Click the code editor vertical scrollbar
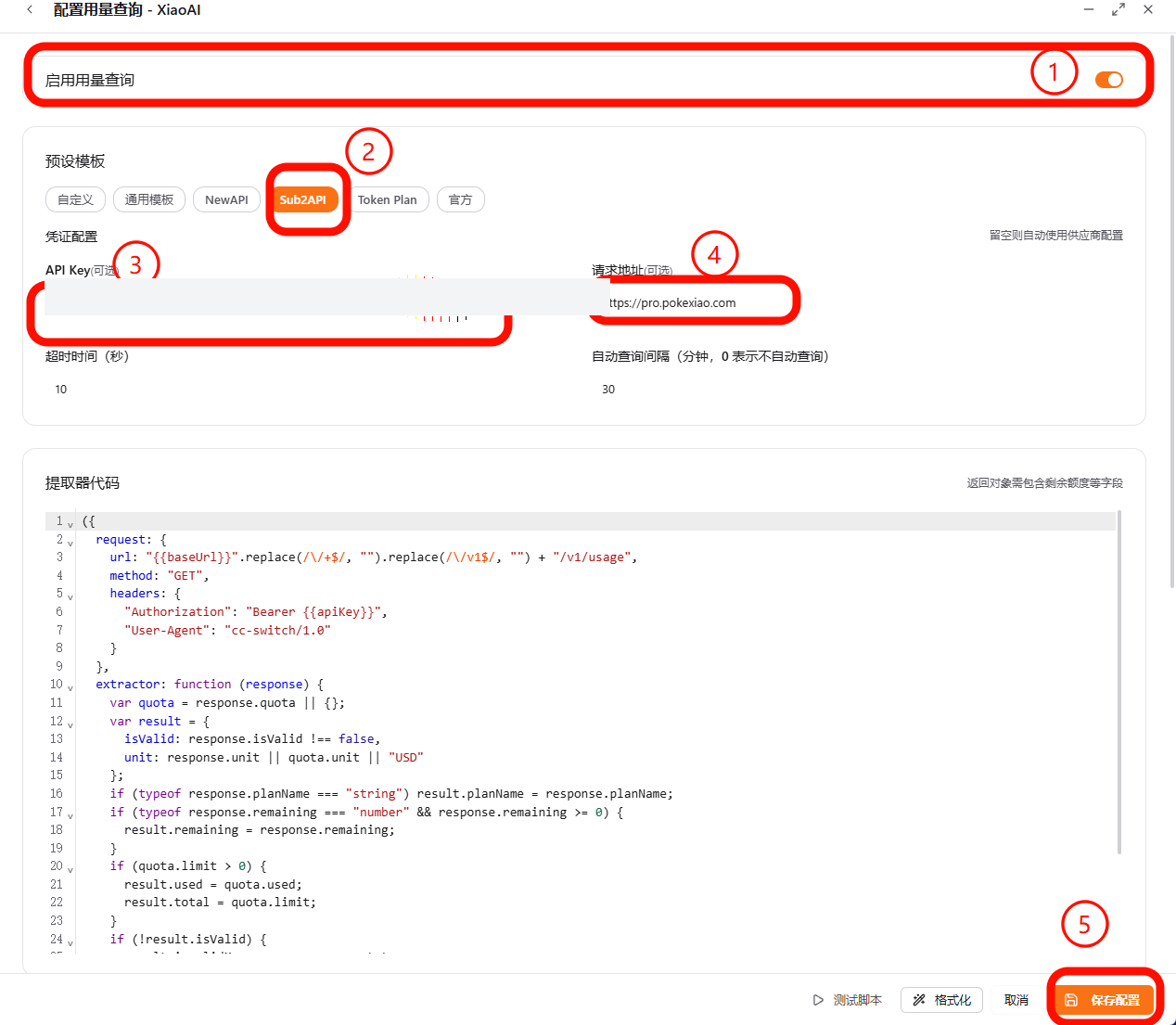1176x1025 pixels. point(1119,682)
